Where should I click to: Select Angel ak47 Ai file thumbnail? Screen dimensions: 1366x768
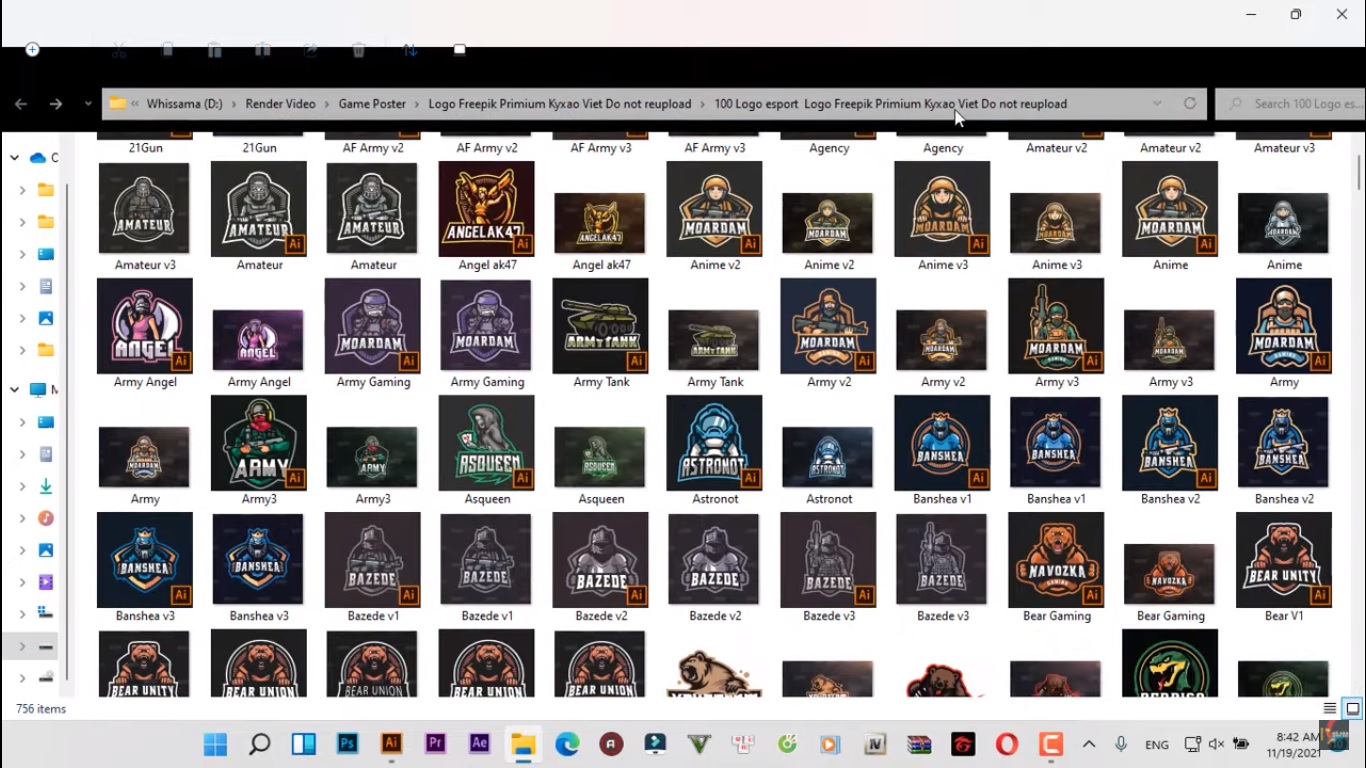pyautogui.click(x=487, y=209)
